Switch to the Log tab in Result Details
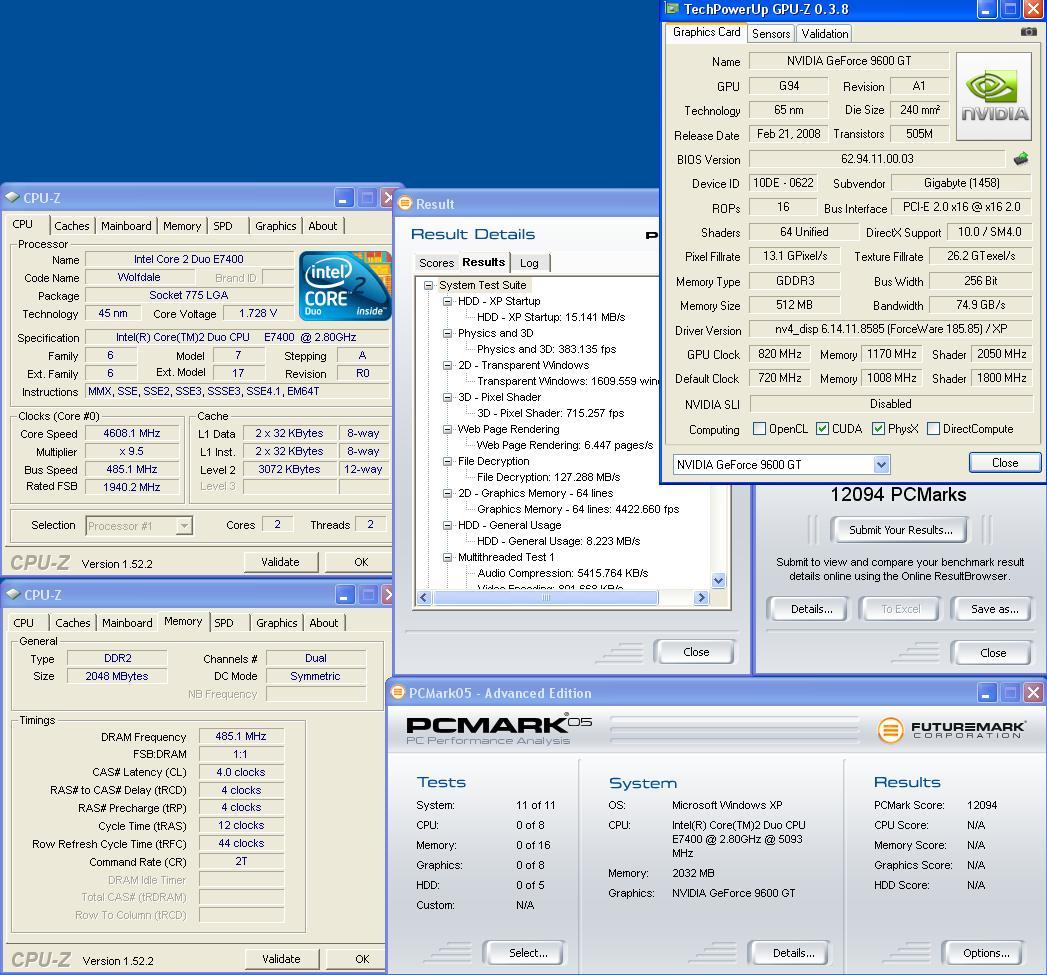Viewport: 1047px width, 975px height. click(530, 262)
